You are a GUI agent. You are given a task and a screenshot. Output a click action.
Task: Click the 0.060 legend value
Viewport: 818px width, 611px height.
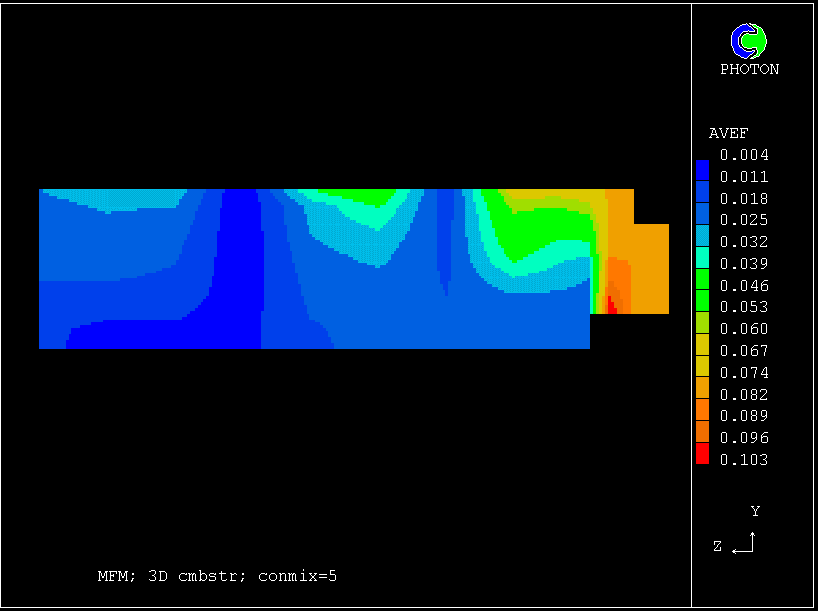(744, 329)
